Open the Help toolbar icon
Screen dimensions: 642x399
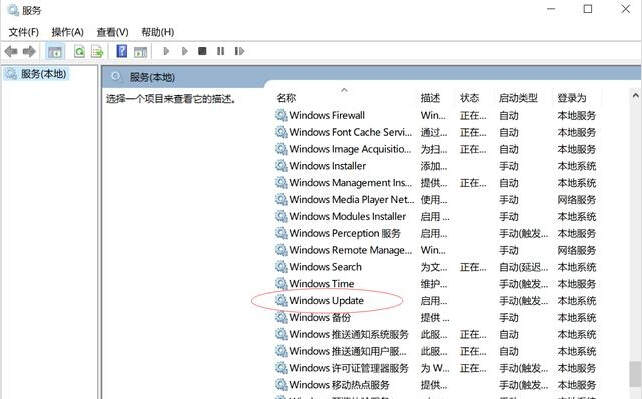click(x=122, y=51)
